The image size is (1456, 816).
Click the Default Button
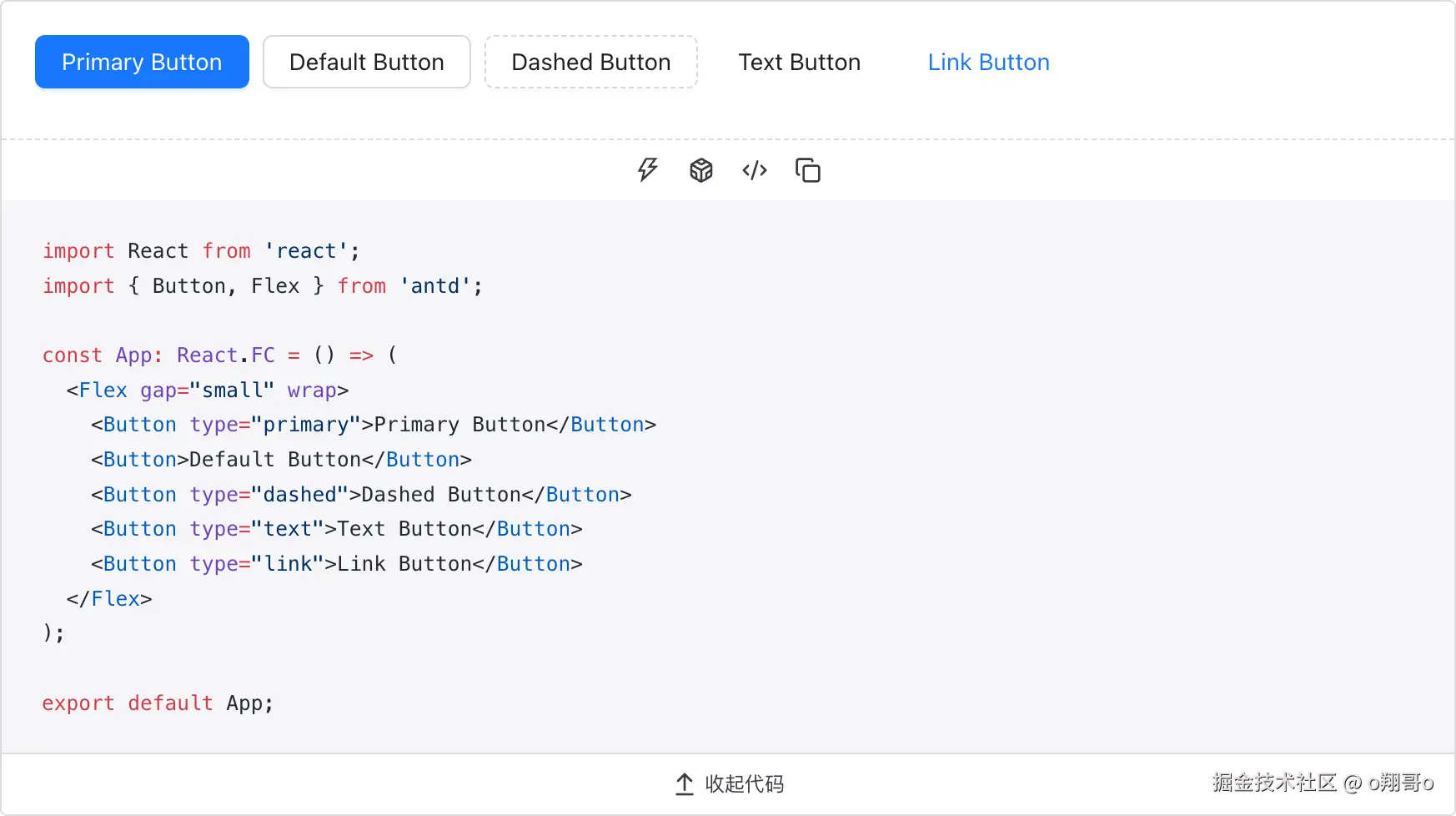[366, 62]
